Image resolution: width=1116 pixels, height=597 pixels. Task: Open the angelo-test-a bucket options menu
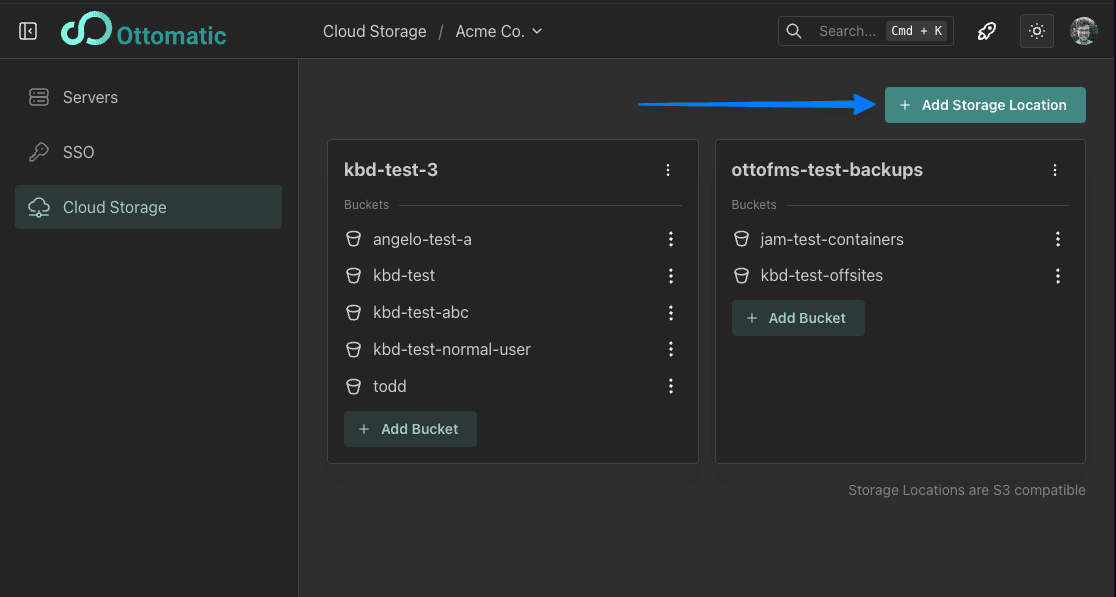pyautogui.click(x=671, y=239)
